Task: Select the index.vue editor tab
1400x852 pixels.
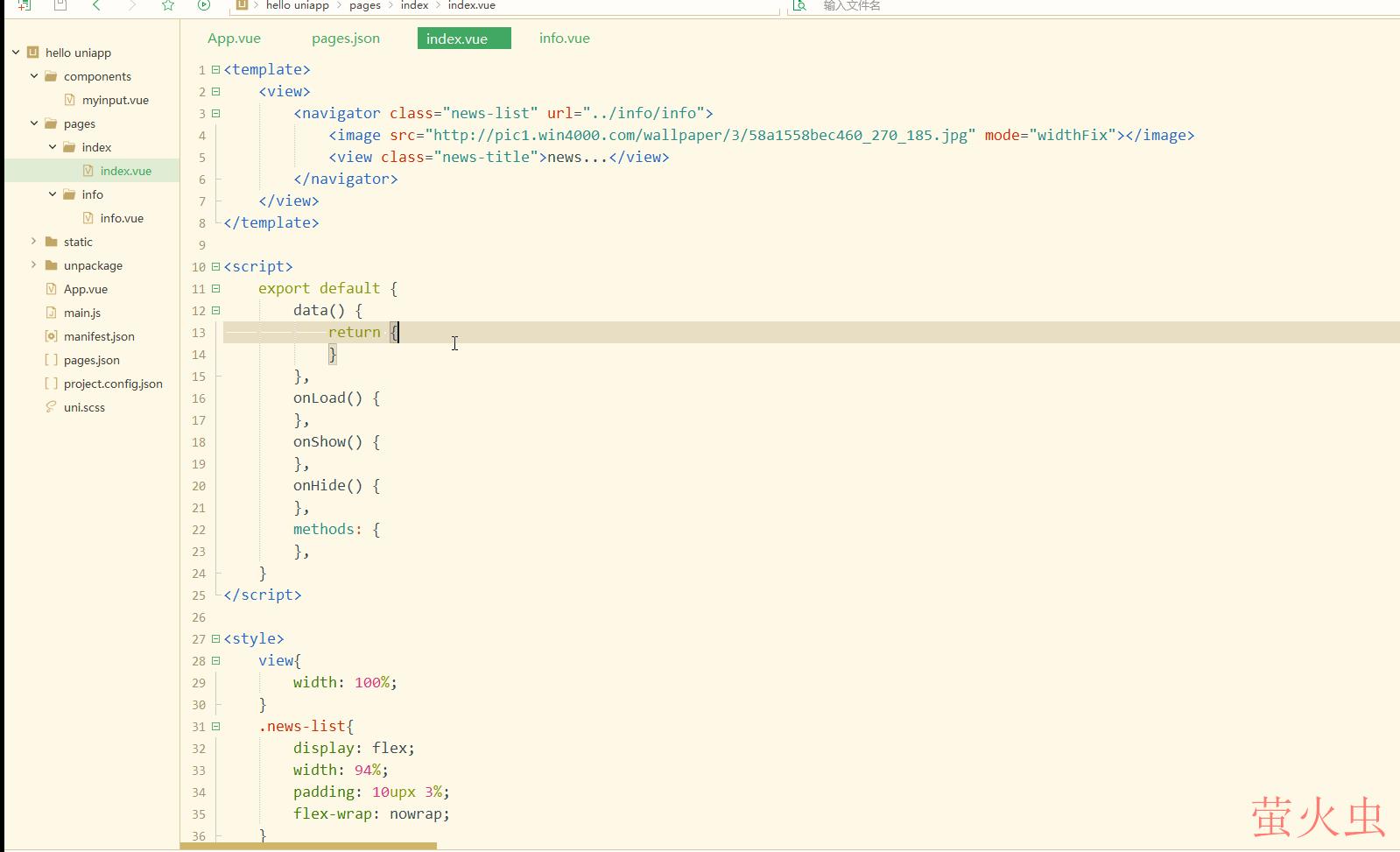Action: (x=464, y=39)
